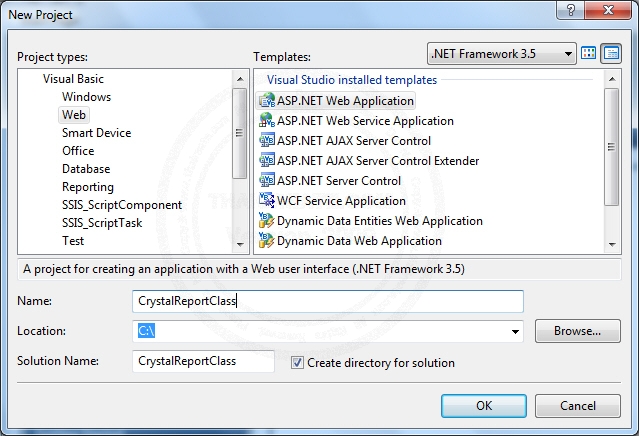Expand the Location path dropdown arrow
Viewport: 639px width, 436px height.
click(516, 331)
